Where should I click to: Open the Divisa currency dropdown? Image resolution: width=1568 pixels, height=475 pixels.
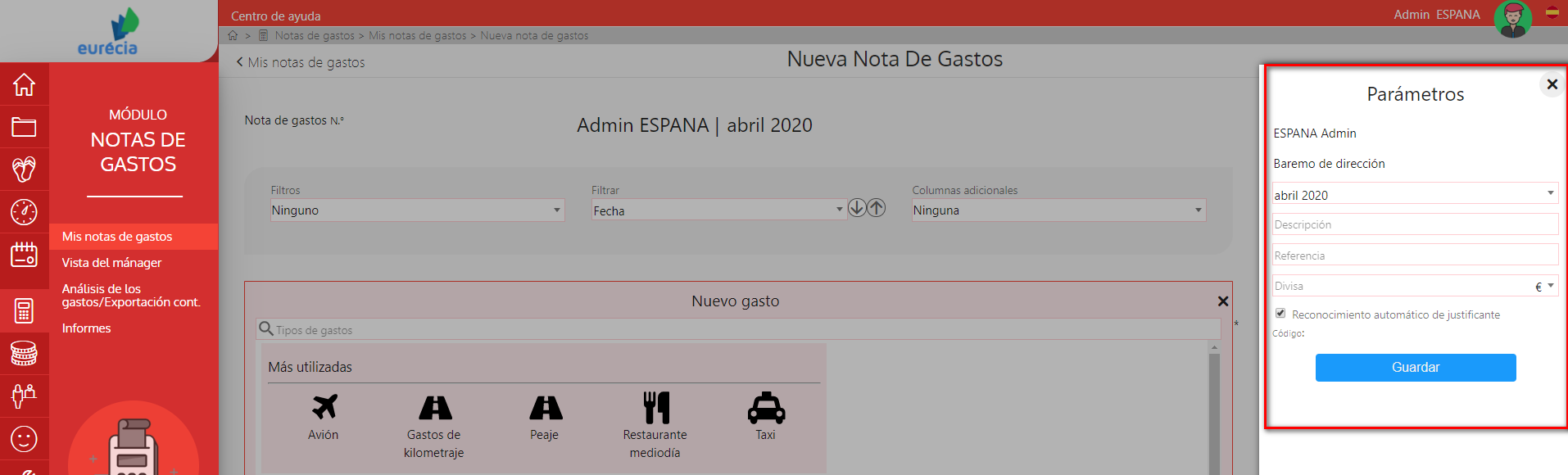[x=1415, y=286]
